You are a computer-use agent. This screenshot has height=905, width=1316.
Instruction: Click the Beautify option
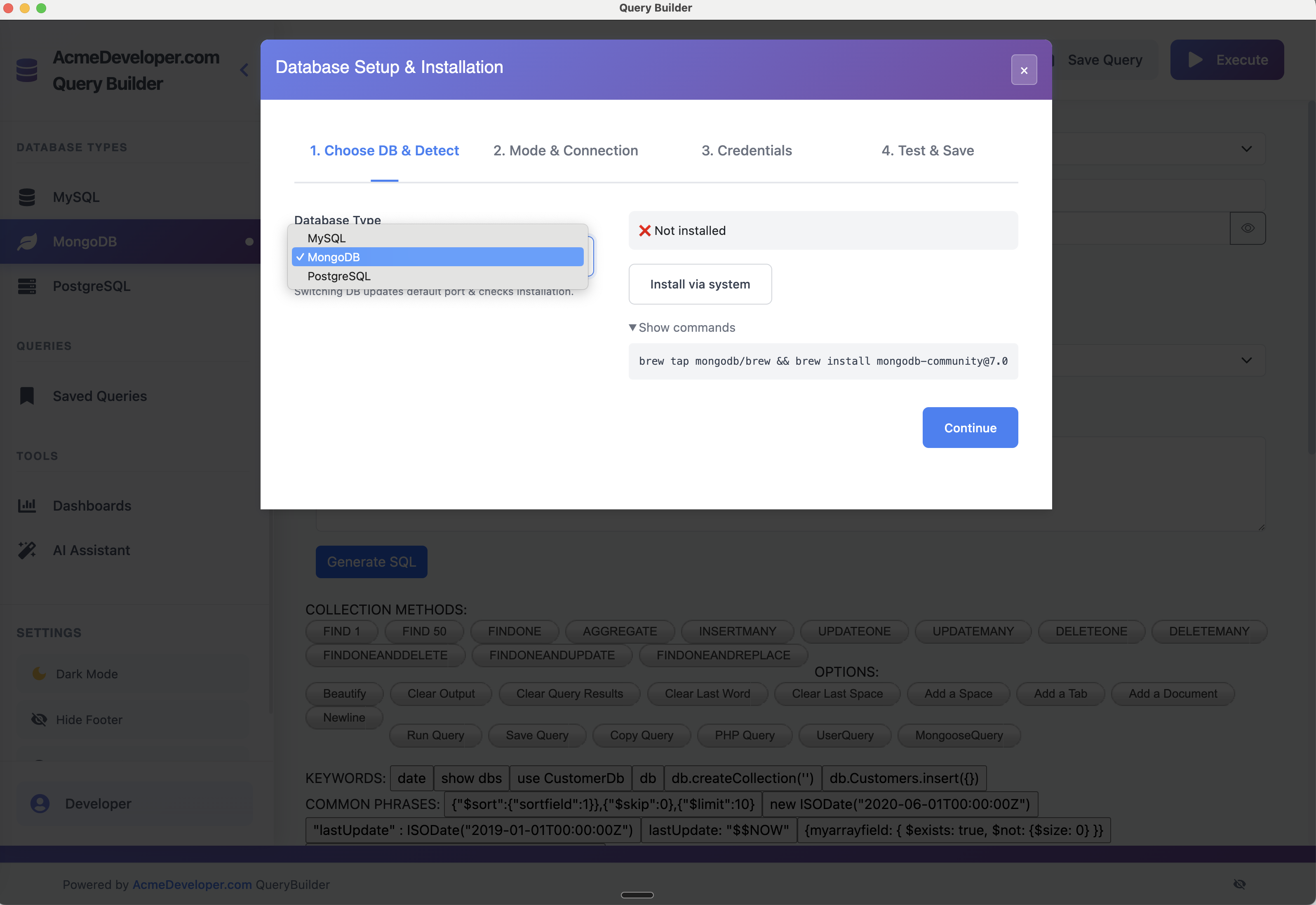coord(344,694)
